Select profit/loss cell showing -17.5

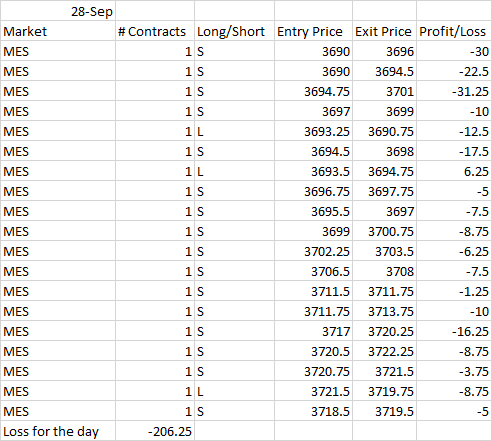coord(454,151)
